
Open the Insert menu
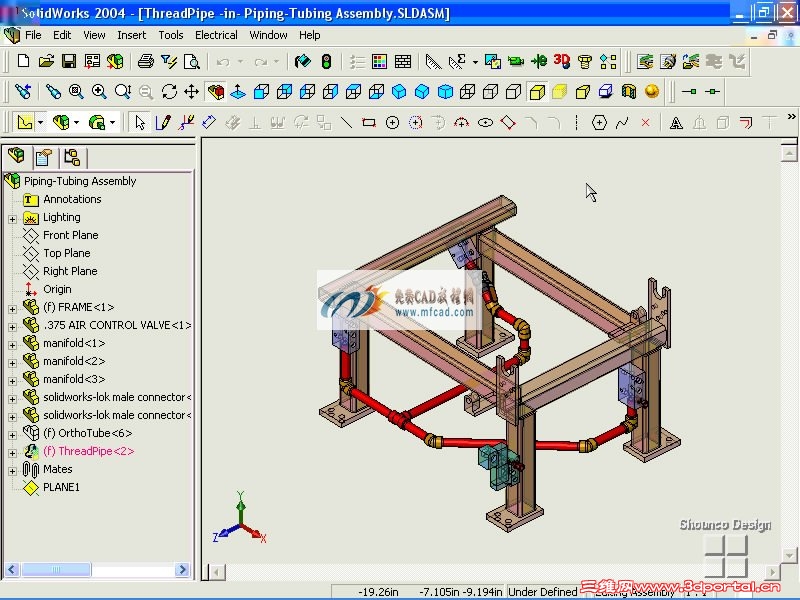(x=131, y=35)
